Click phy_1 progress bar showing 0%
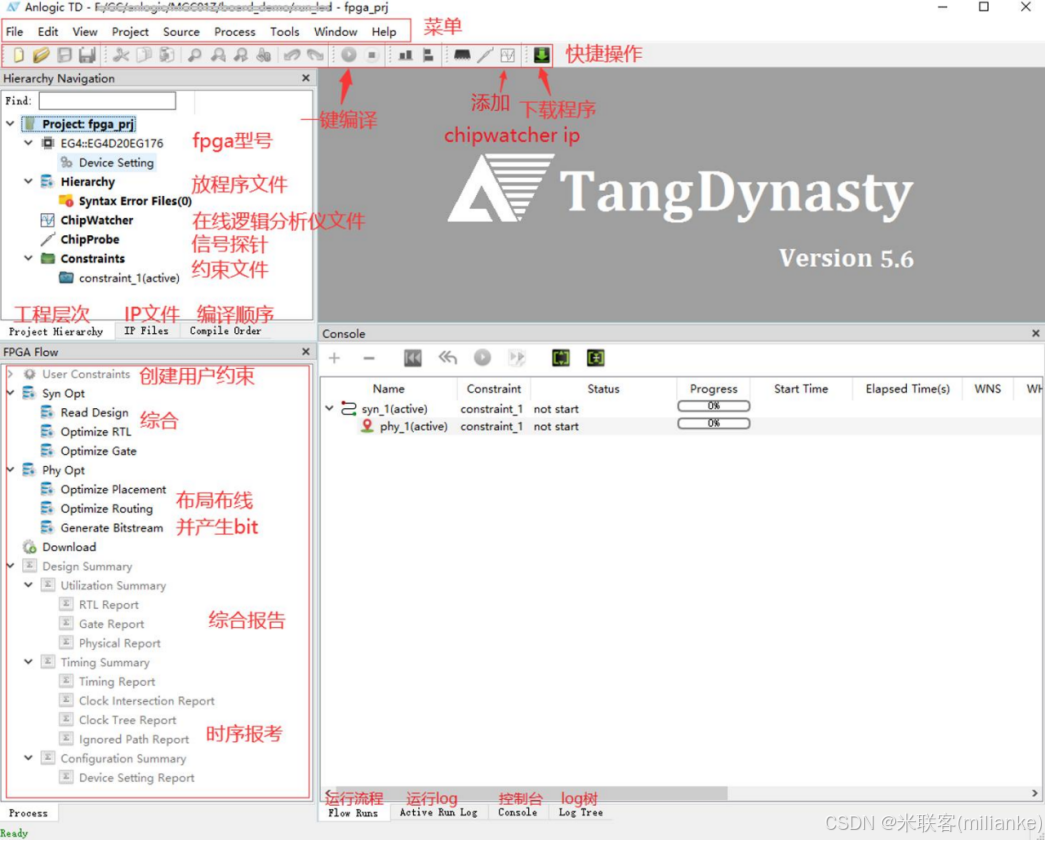This screenshot has width=1046, height=841. click(713, 423)
